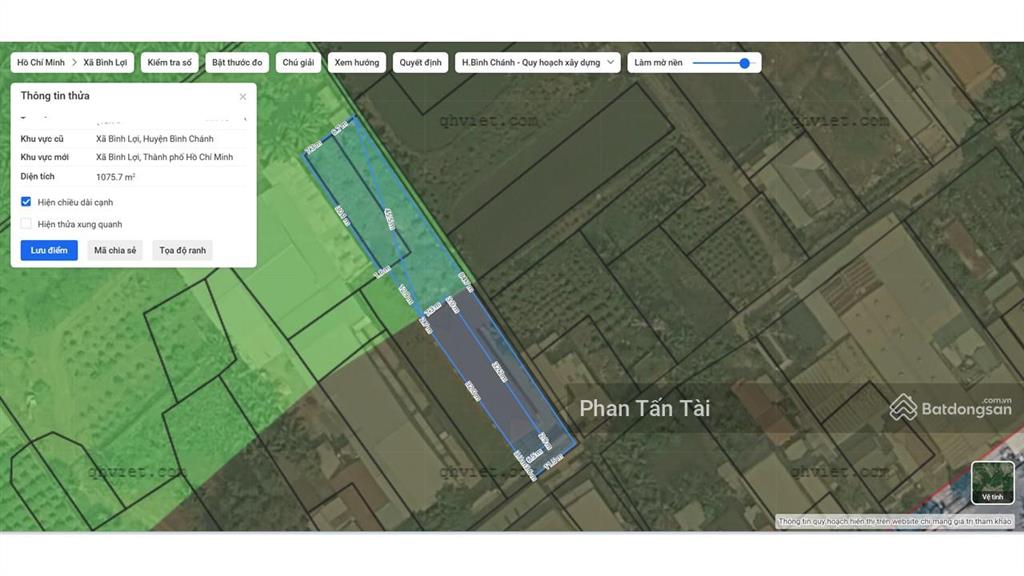The width and height of the screenshot is (1024, 576).
Task: Click the Mã chia sẻ button
Action: (x=115, y=250)
